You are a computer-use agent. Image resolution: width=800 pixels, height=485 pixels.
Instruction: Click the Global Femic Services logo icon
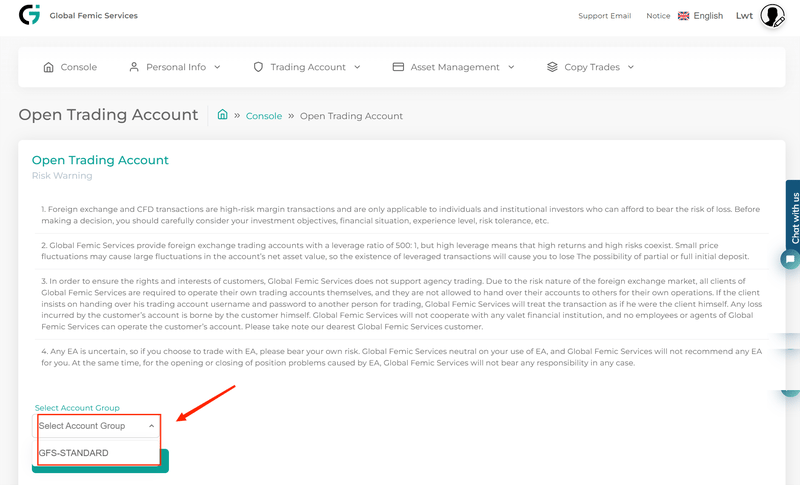tap(29, 15)
